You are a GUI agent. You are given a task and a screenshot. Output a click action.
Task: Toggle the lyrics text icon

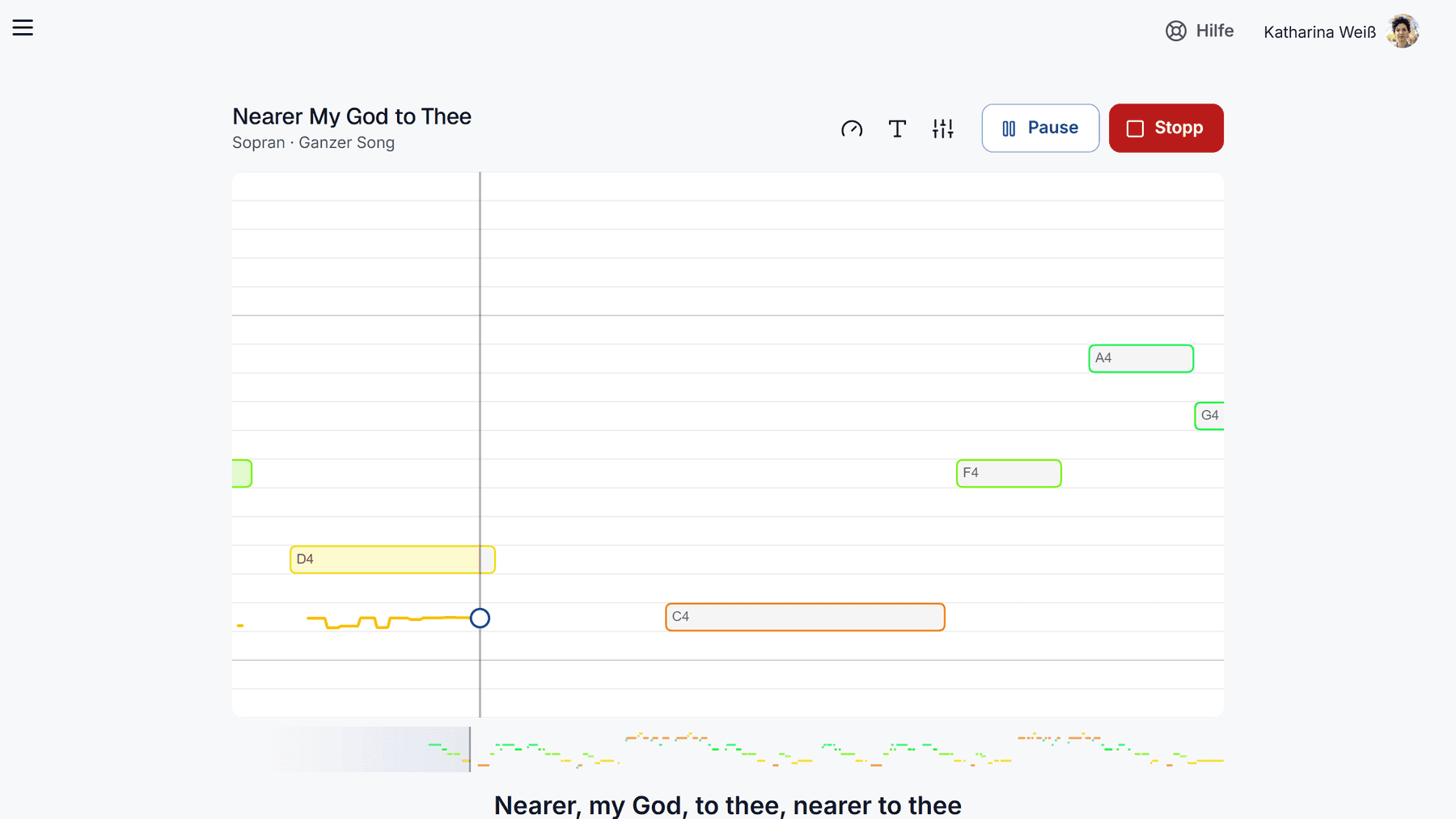897,129
